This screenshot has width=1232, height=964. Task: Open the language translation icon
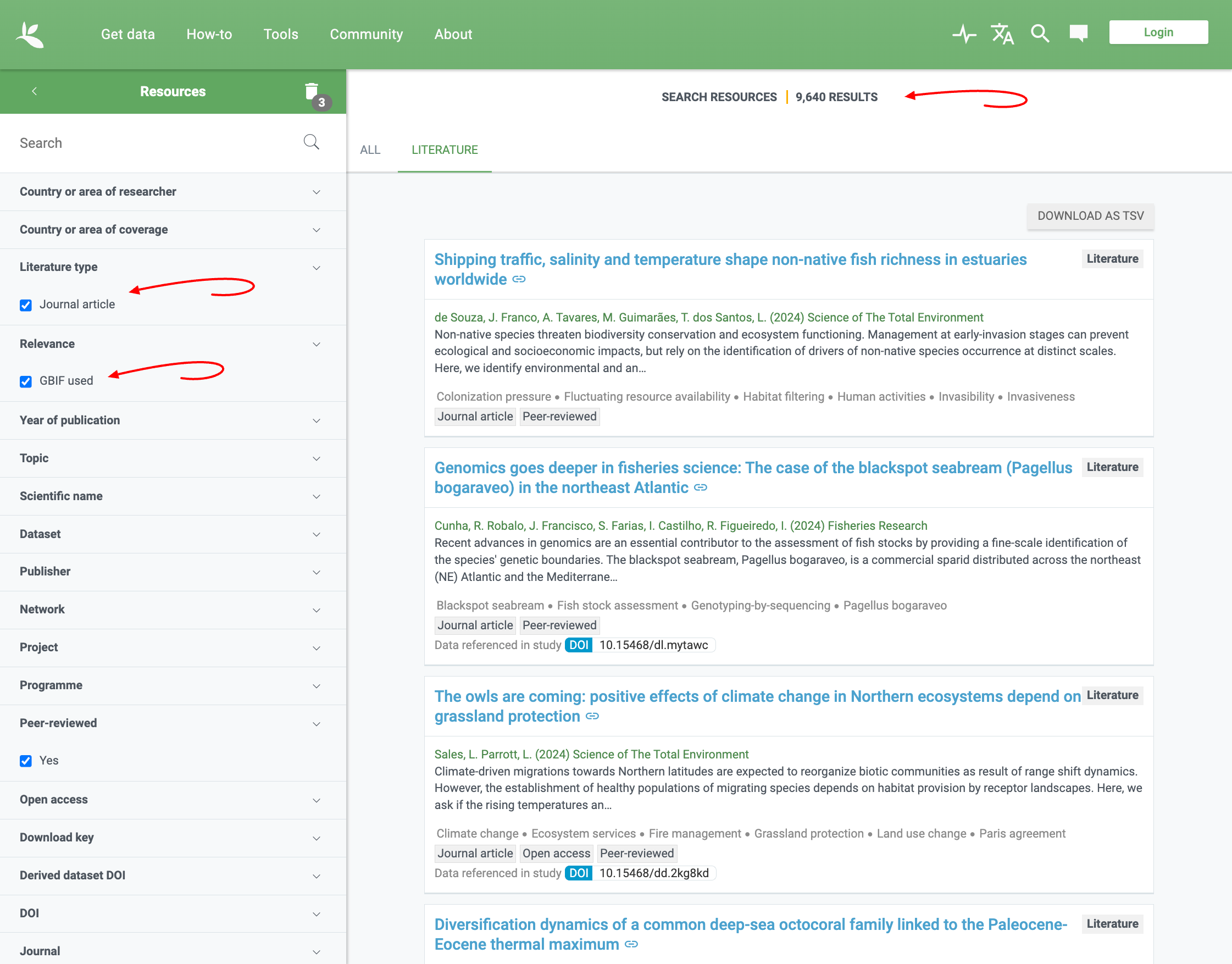click(1002, 34)
